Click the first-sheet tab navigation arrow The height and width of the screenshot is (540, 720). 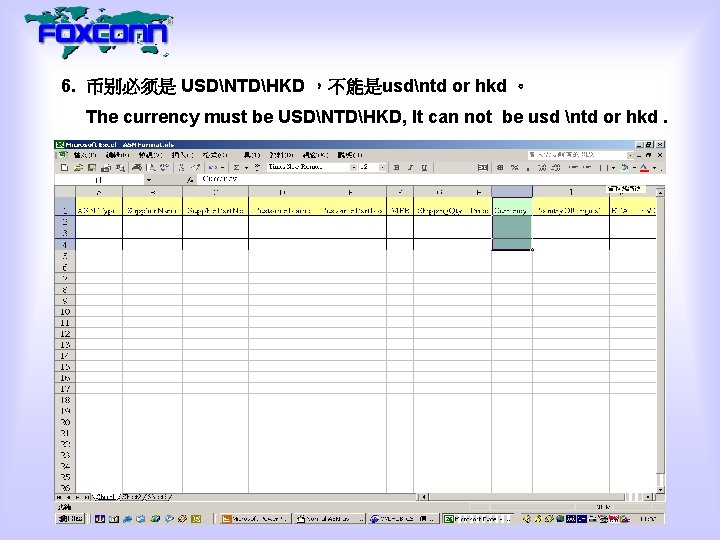(59, 497)
